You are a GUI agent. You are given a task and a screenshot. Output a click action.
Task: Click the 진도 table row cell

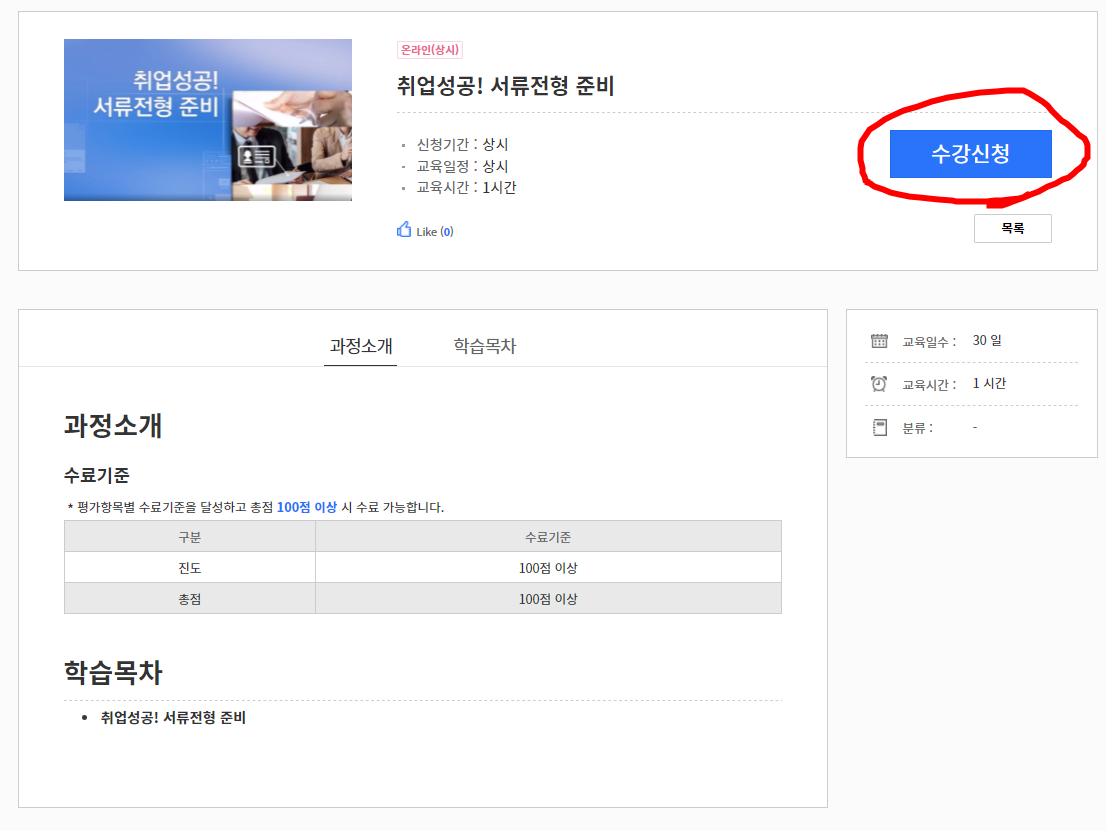click(190, 568)
